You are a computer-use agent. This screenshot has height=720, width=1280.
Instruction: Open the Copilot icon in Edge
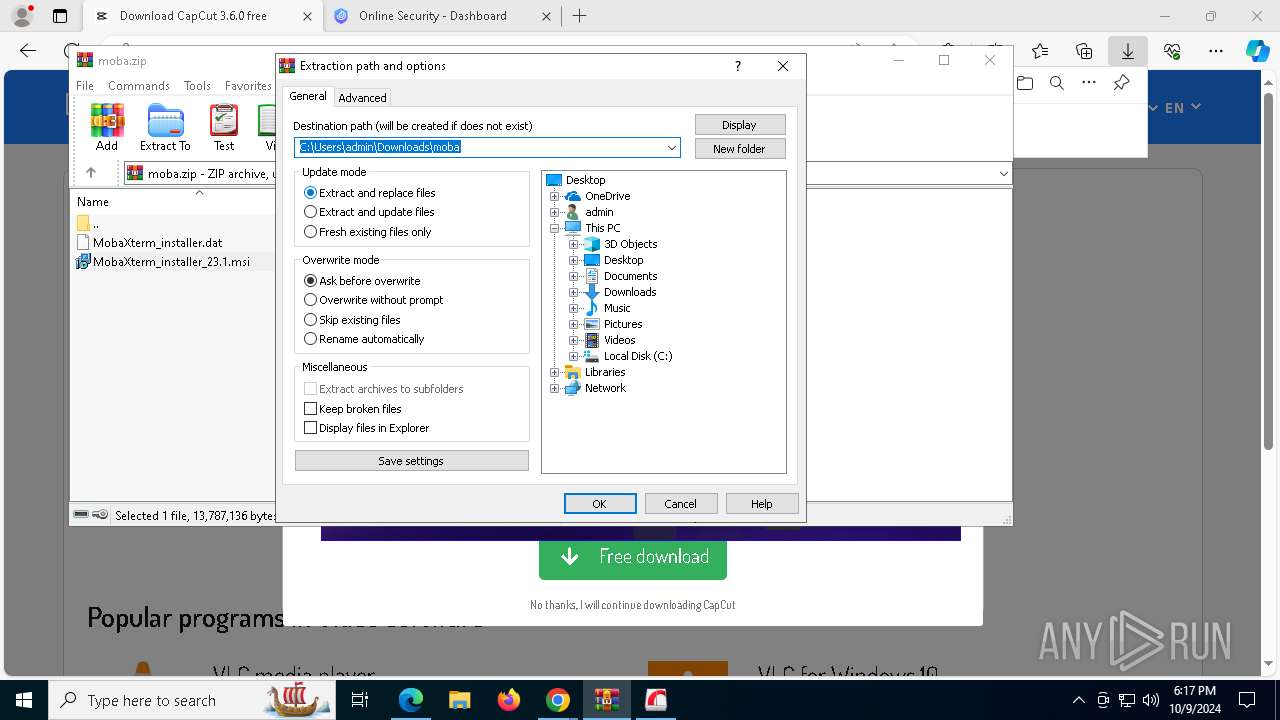click(1257, 51)
